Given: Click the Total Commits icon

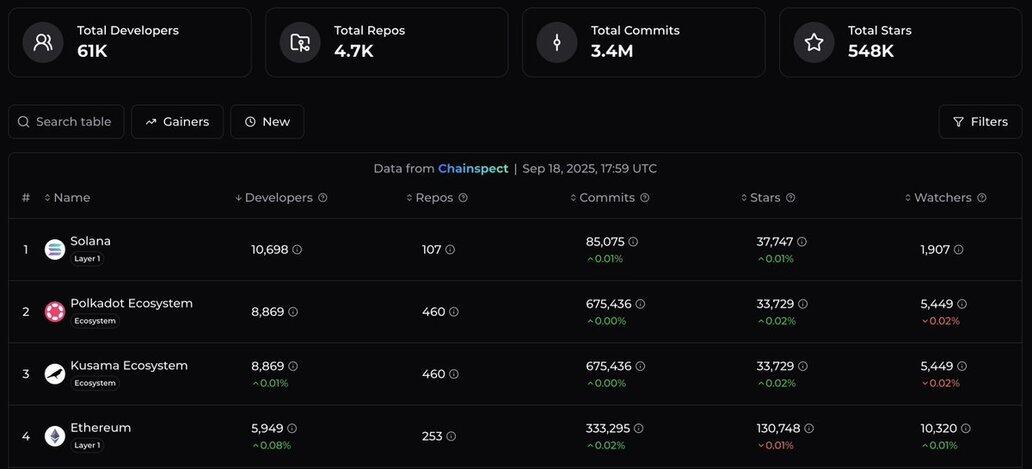Looking at the screenshot, I should coord(557,42).
